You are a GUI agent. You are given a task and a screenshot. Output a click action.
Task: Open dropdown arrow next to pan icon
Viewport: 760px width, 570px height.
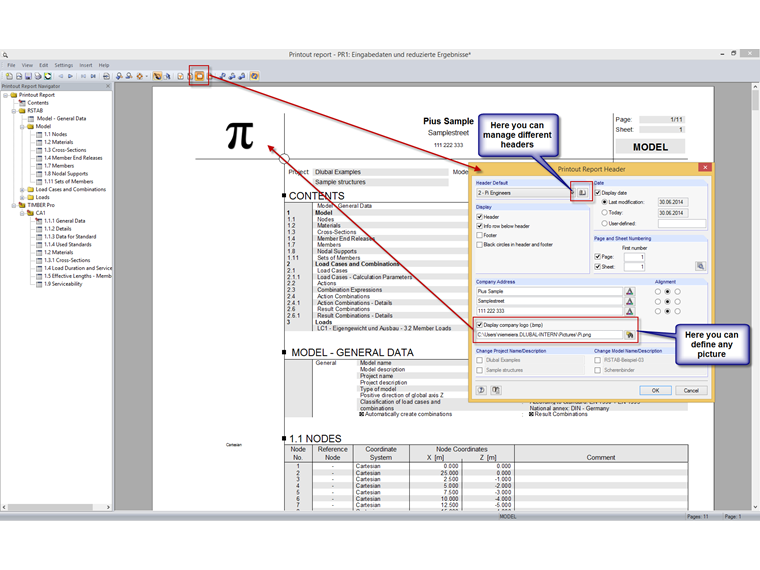(x=146, y=76)
